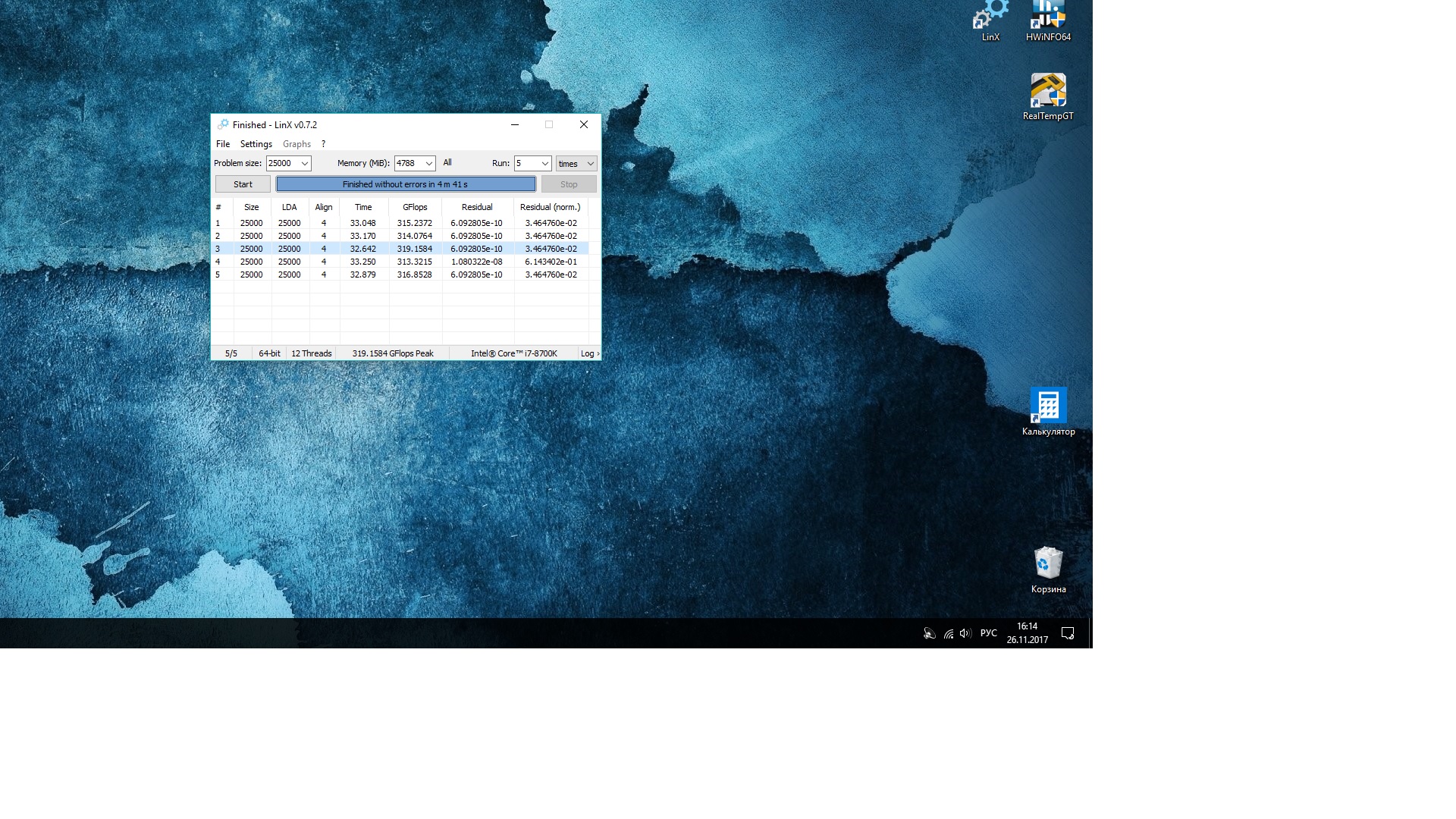Click the All memory link
Image resolution: width=1456 pixels, height=819 pixels.
447,163
